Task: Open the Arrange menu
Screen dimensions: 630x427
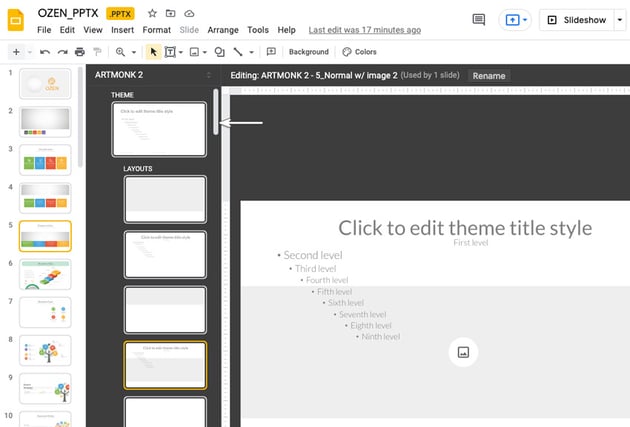Action: 223,30
